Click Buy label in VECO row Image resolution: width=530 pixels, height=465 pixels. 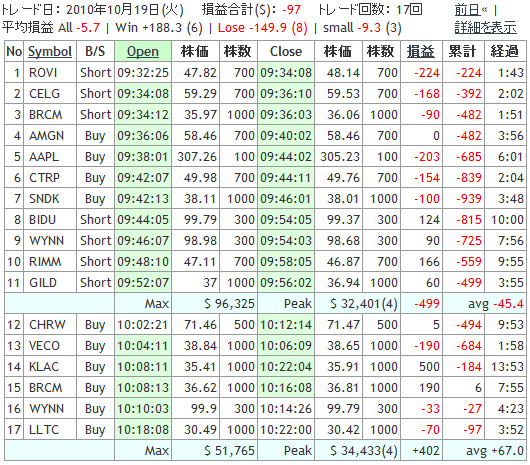[x=95, y=346]
